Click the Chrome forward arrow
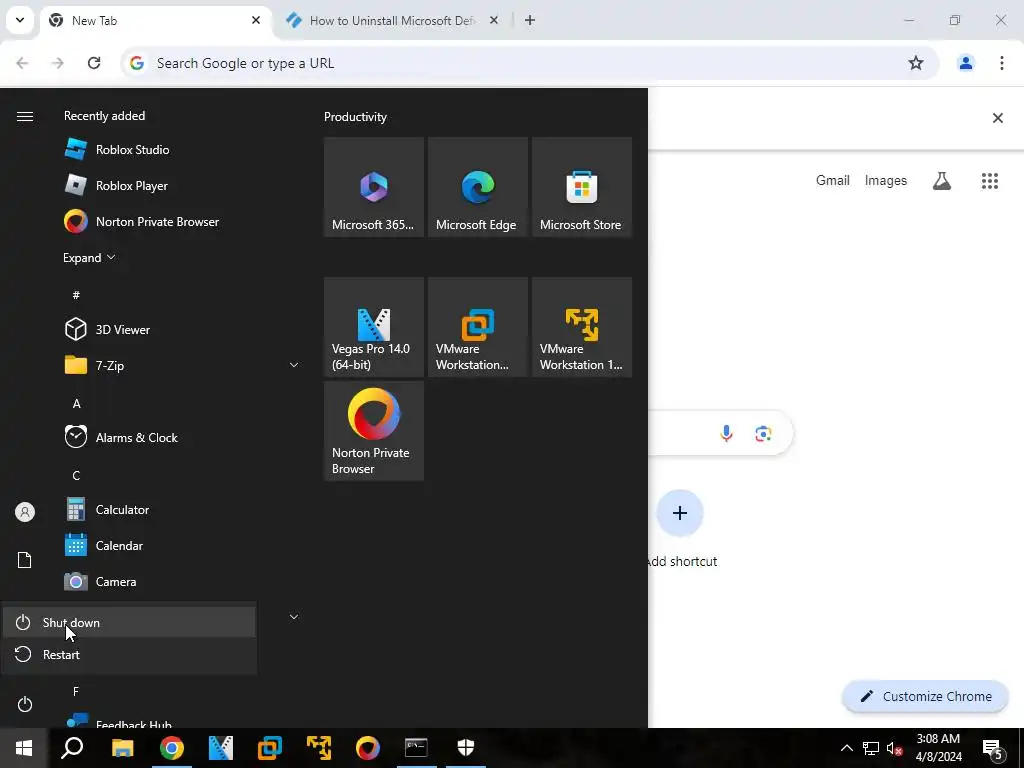This screenshot has height=768, width=1024. (x=58, y=63)
